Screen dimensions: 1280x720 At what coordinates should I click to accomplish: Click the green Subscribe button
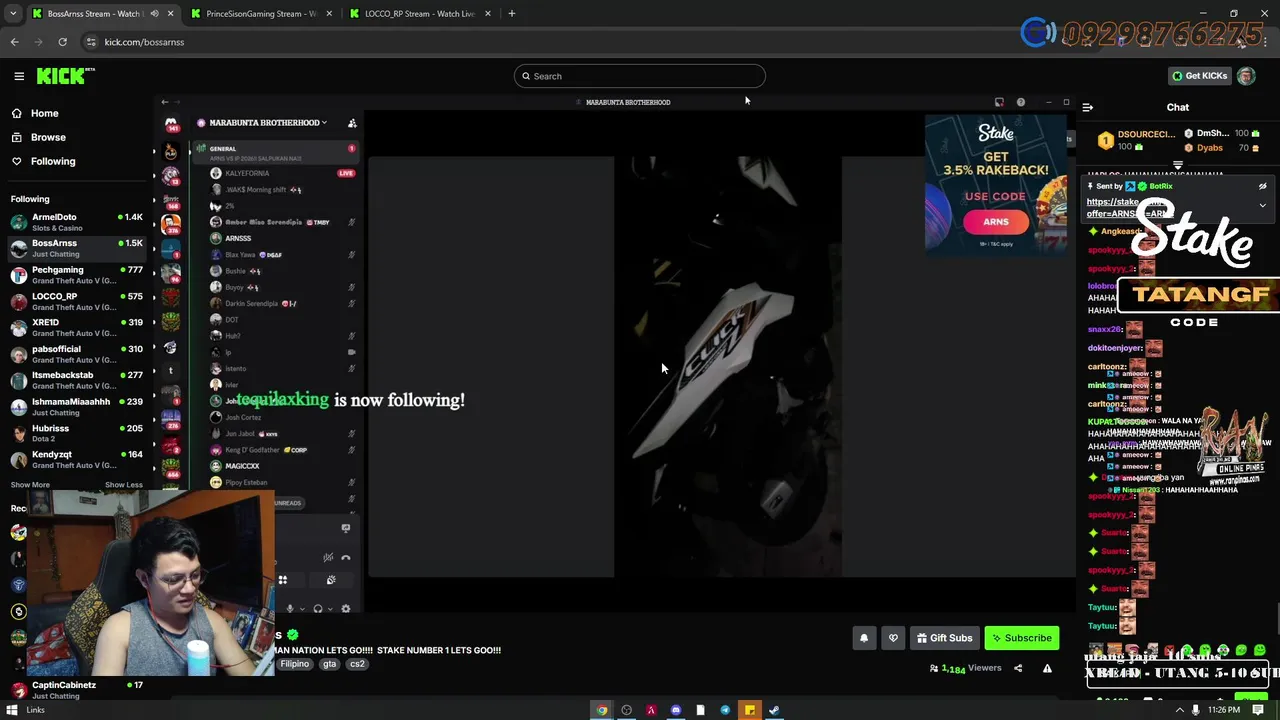click(1021, 638)
